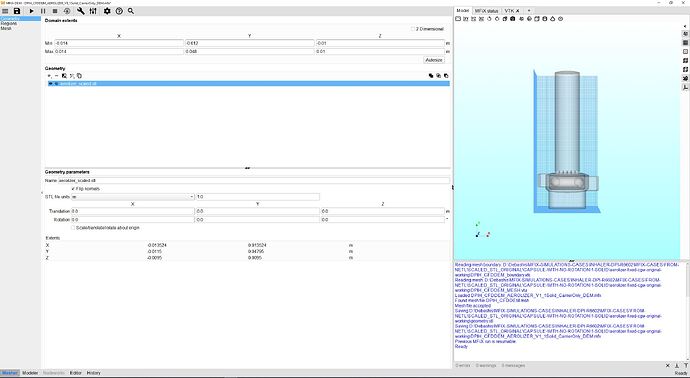Toggle the axes visibility icon
Screen dimensions: 690x378
(x=685, y=87)
